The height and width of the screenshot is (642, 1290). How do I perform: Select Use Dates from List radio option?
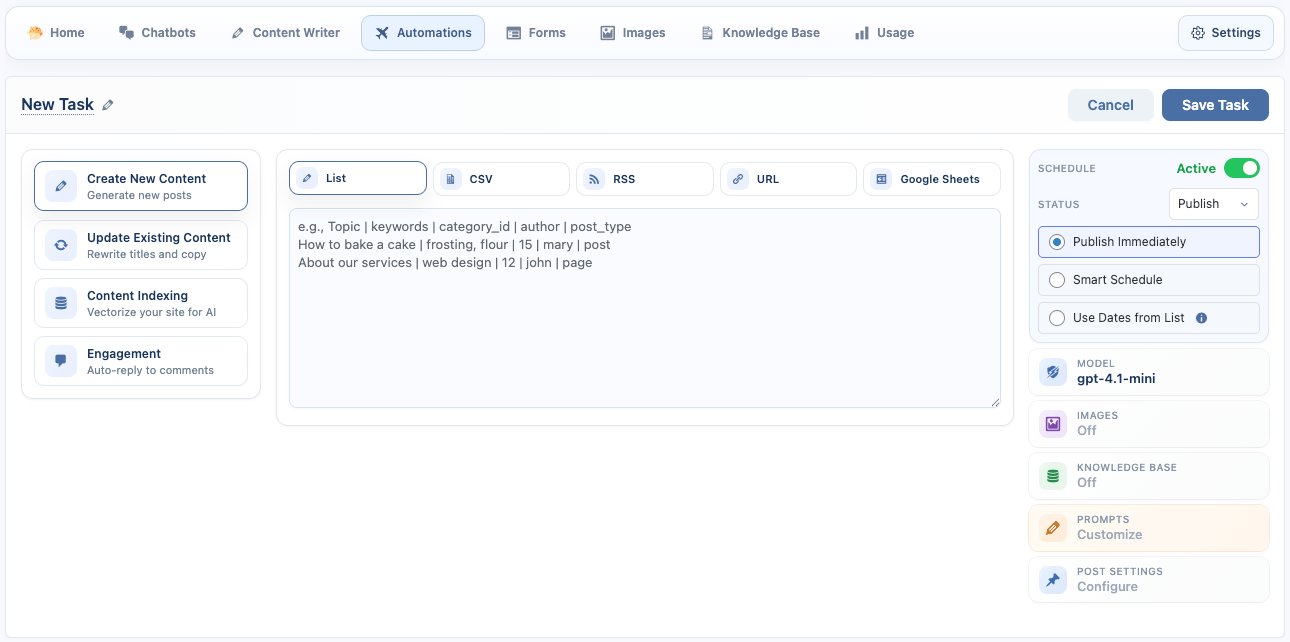coord(1057,318)
